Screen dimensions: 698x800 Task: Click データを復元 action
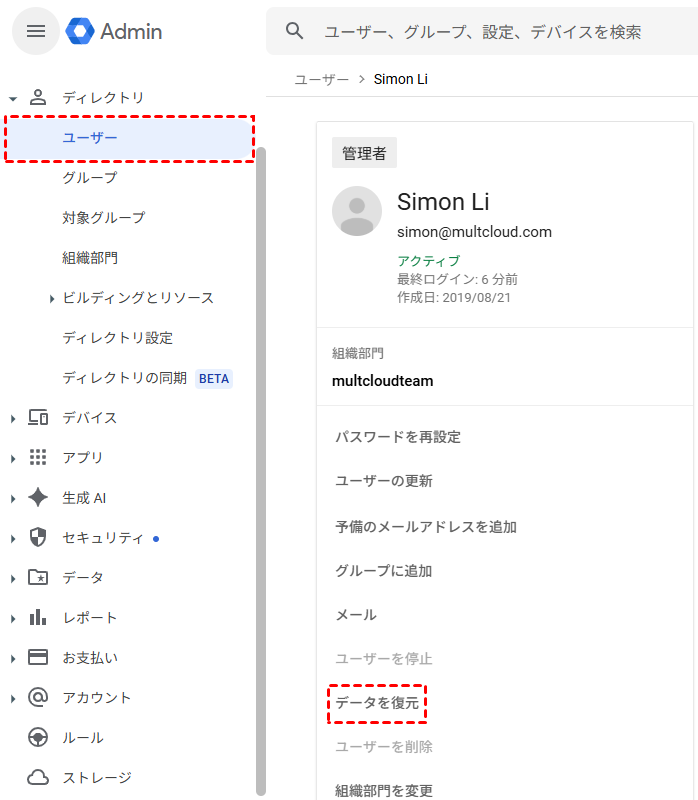click(x=377, y=703)
